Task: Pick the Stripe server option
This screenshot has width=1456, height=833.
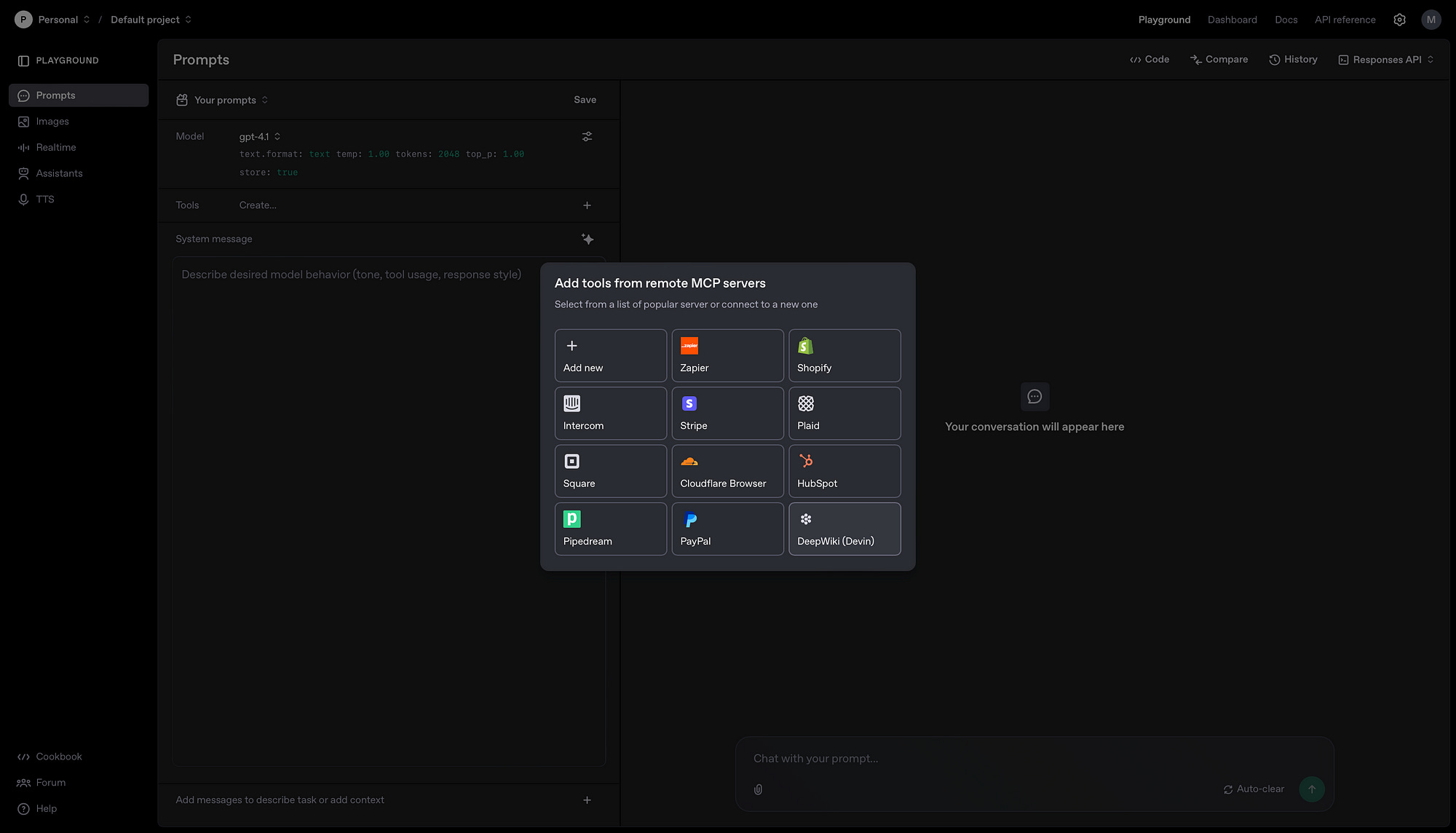Action: click(x=727, y=413)
